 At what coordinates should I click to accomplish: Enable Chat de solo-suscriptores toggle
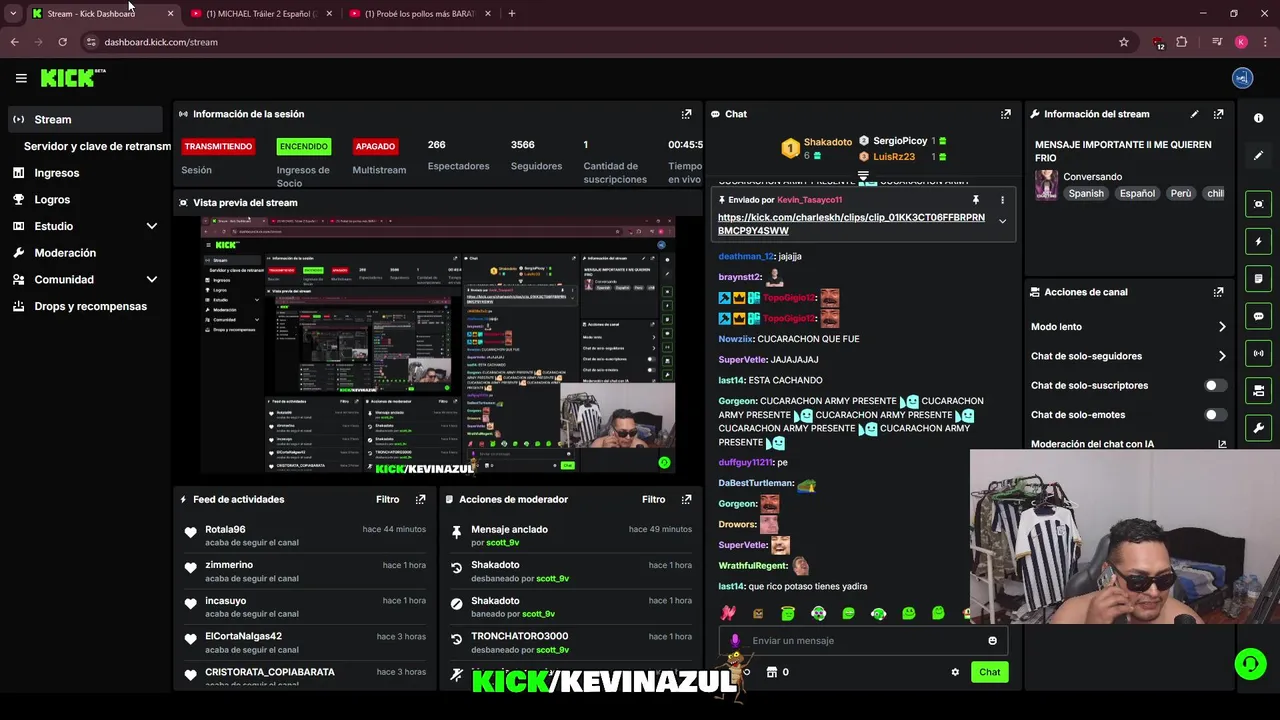pyautogui.click(x=1215, y=385)
